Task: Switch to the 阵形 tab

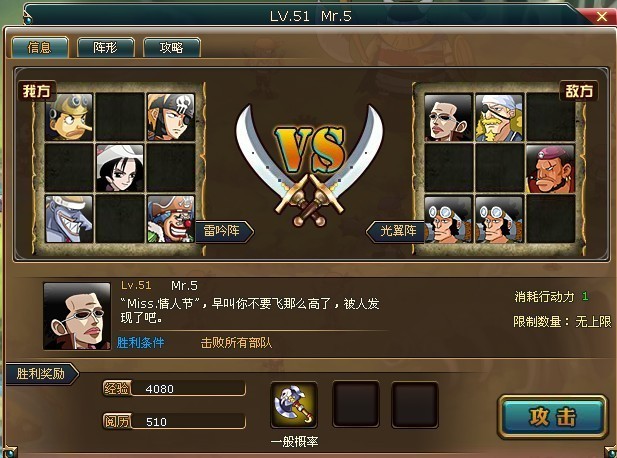Action: pyautogui.click(x=105, y=48)
